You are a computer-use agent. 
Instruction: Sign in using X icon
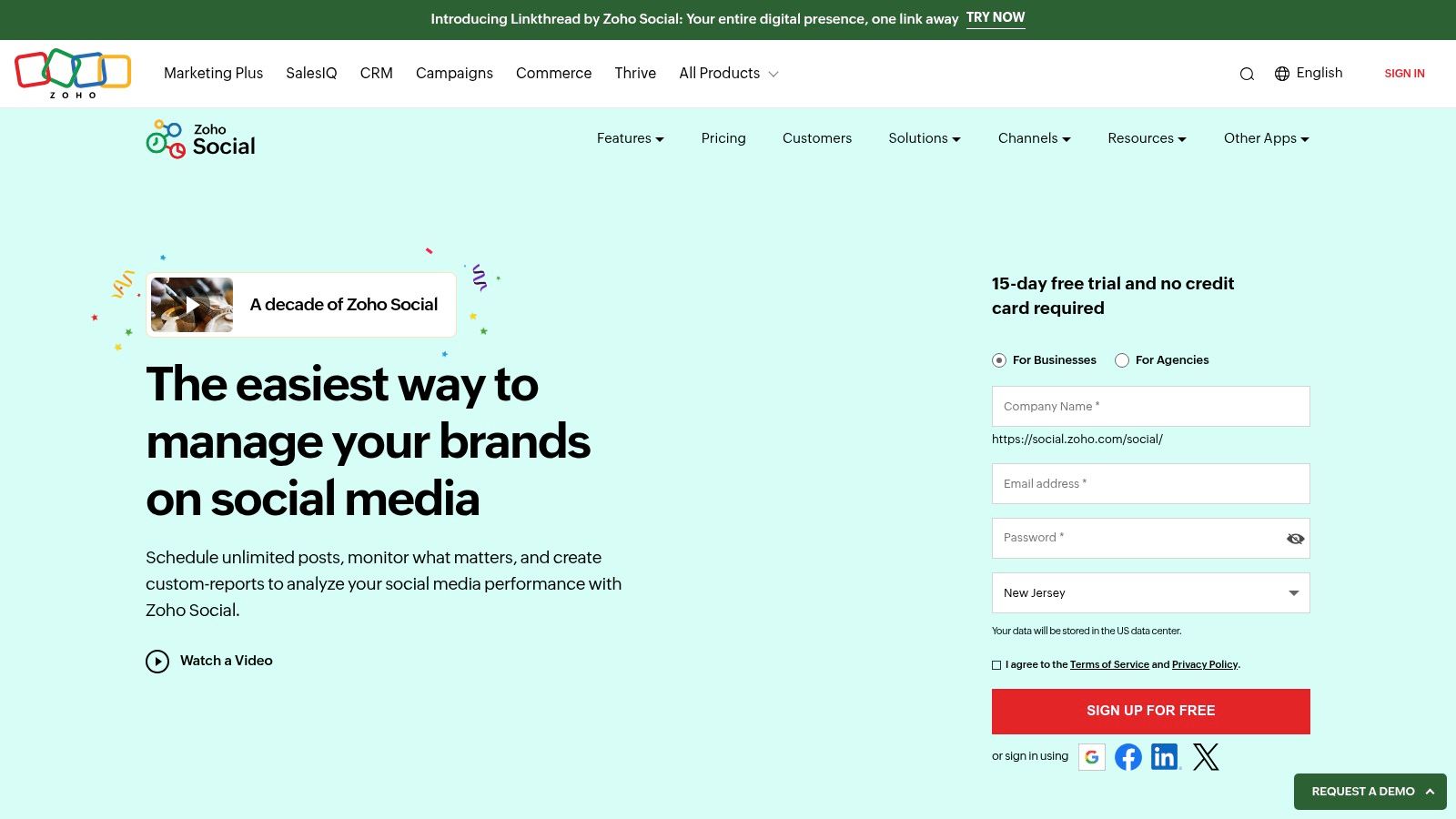pos(1206,757)
